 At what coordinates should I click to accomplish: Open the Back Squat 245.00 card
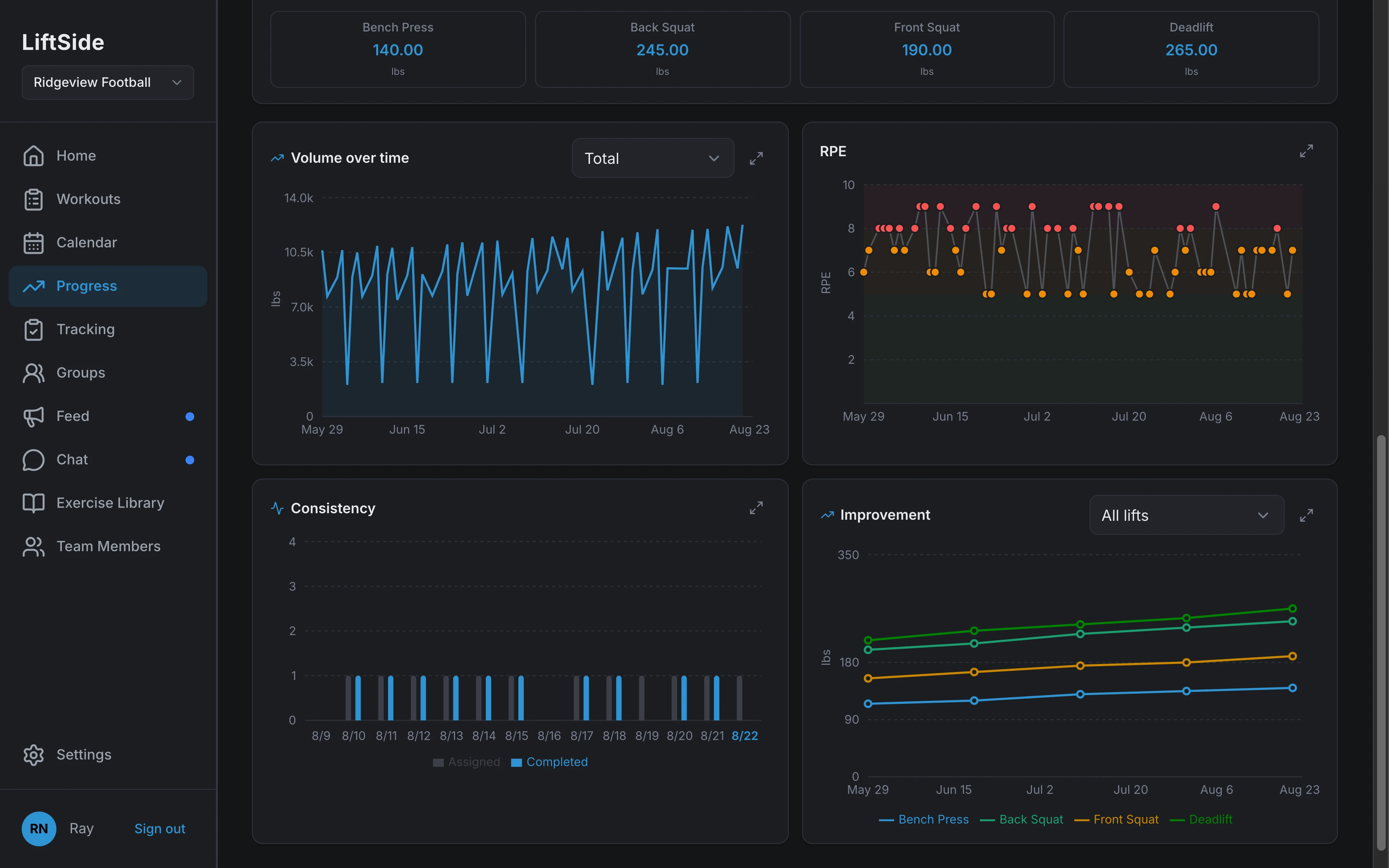tap(662, 50)
